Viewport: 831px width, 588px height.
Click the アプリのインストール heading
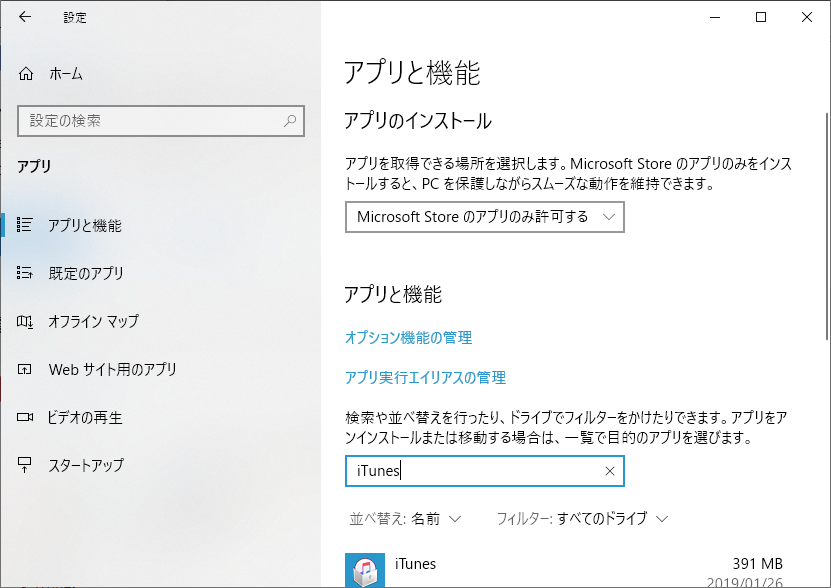pyautogui.click(x=418, y=121)
